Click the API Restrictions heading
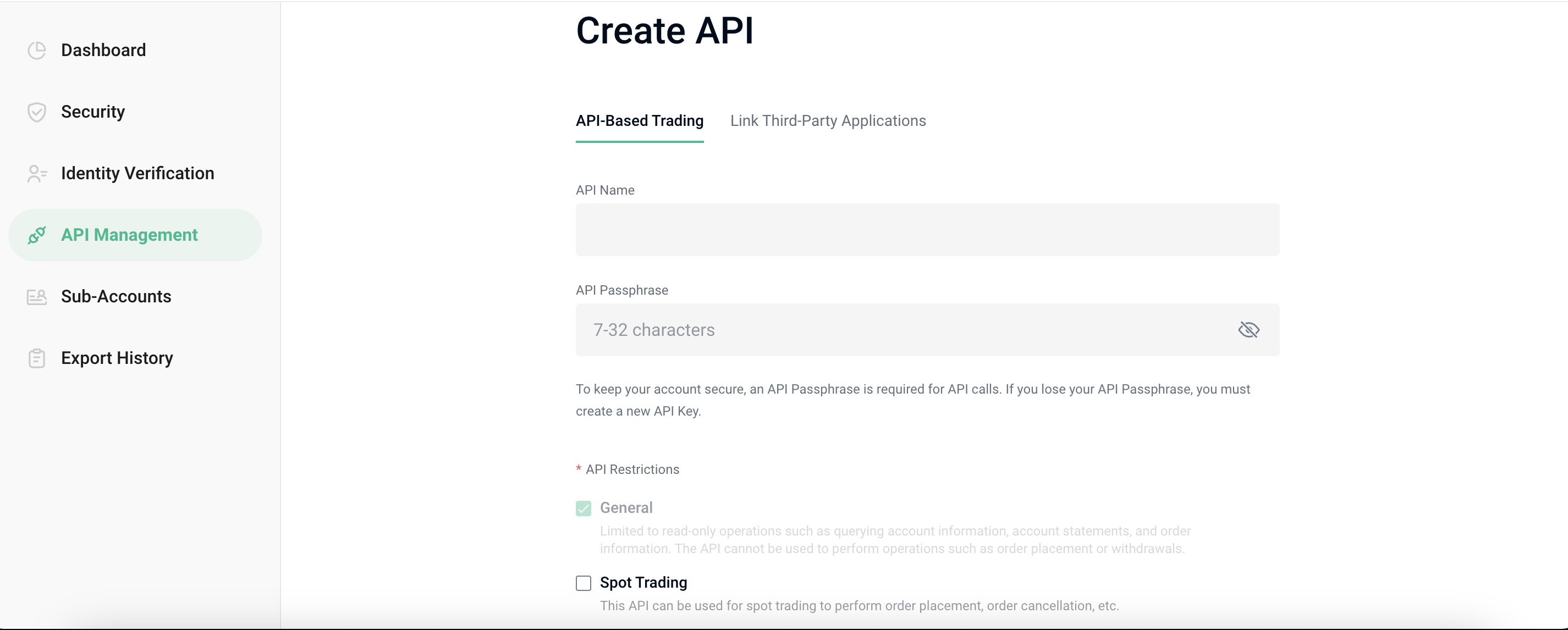Viewport: 1568px width, 630px height. pyautogui.click(x=632, y=470)
